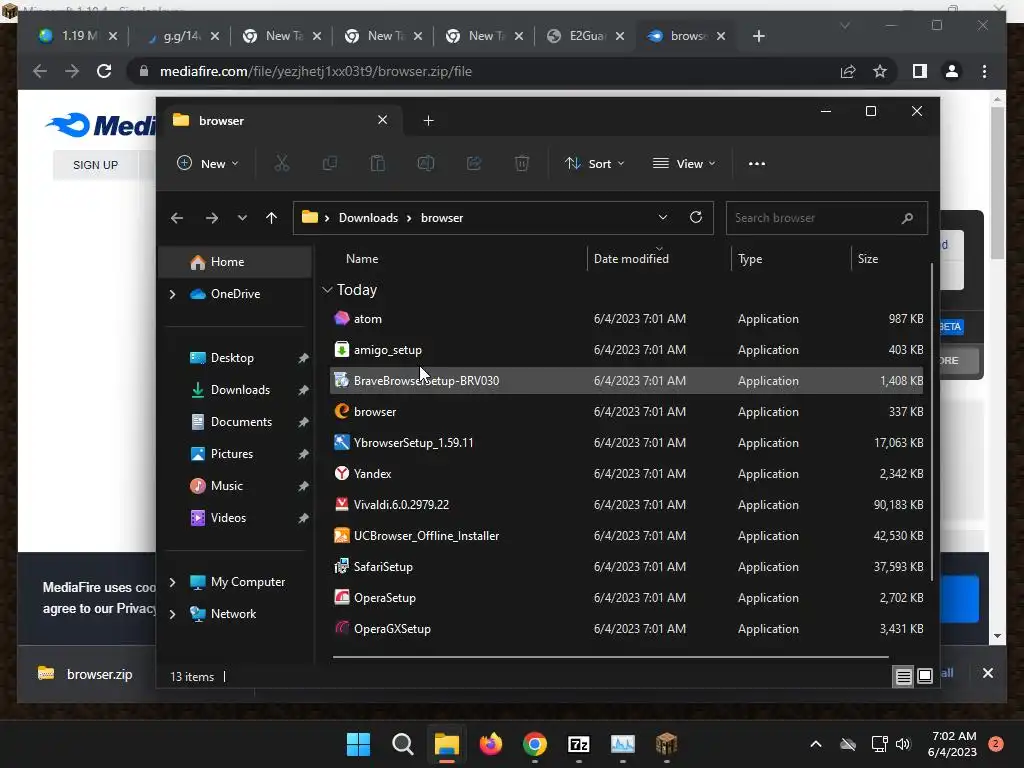Switch to large thumbnails view in status bar

click(925, 676)
